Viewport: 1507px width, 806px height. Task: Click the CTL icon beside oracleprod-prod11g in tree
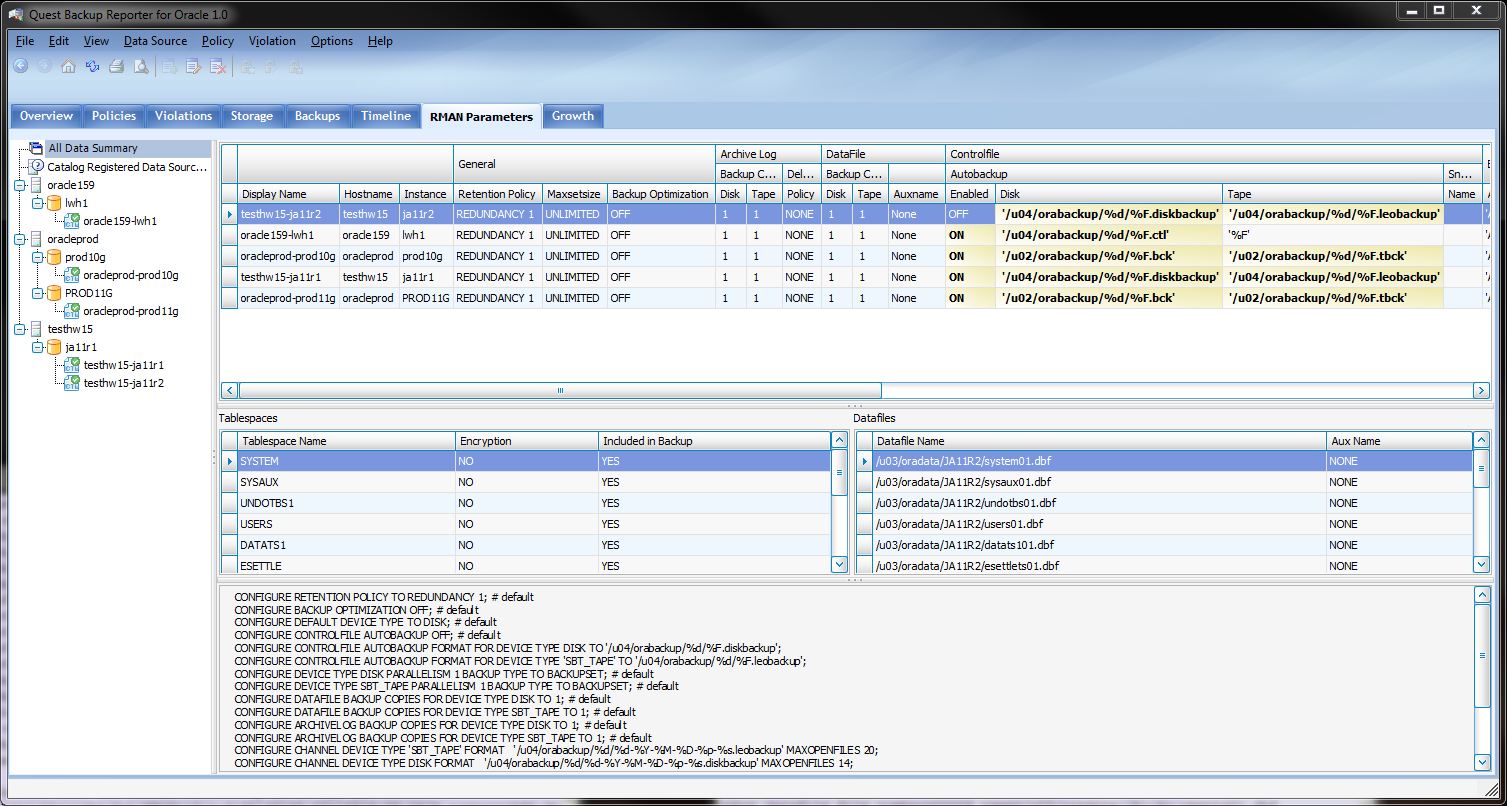pos(72,311)
